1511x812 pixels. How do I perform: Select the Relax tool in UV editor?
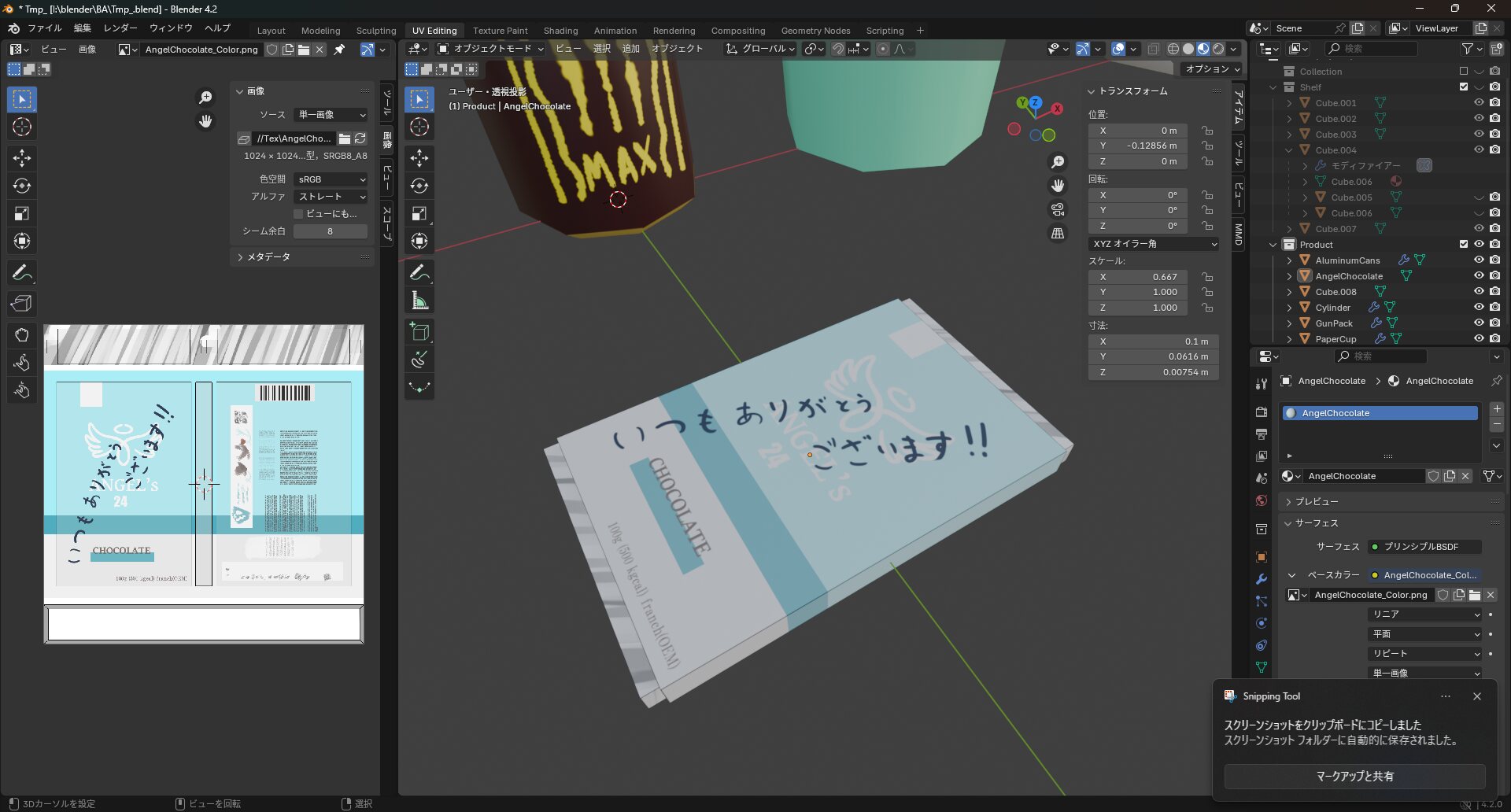pyautogui.click(x=22, y=363)
